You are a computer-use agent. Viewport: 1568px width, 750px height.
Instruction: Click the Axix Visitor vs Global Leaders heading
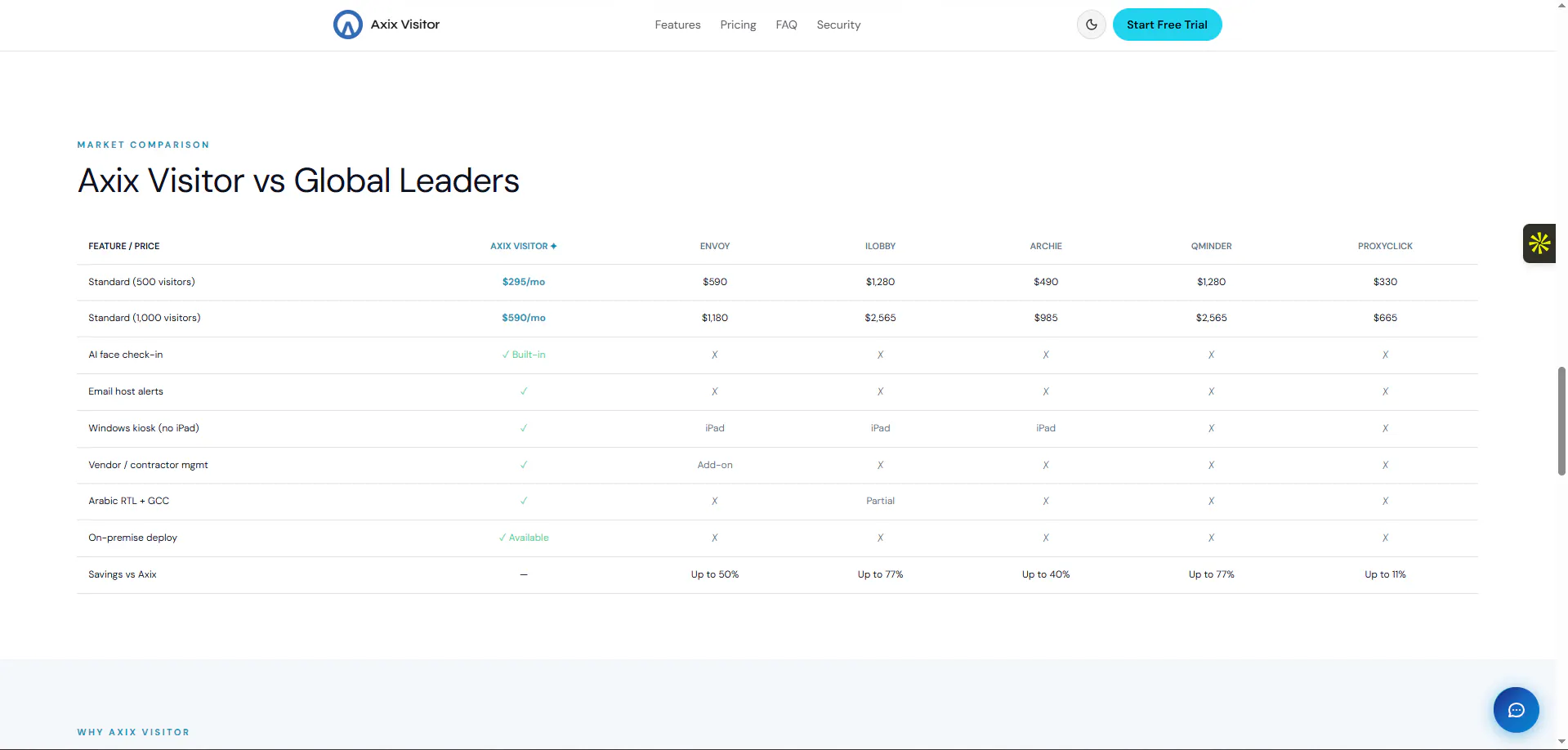[298, 181]
